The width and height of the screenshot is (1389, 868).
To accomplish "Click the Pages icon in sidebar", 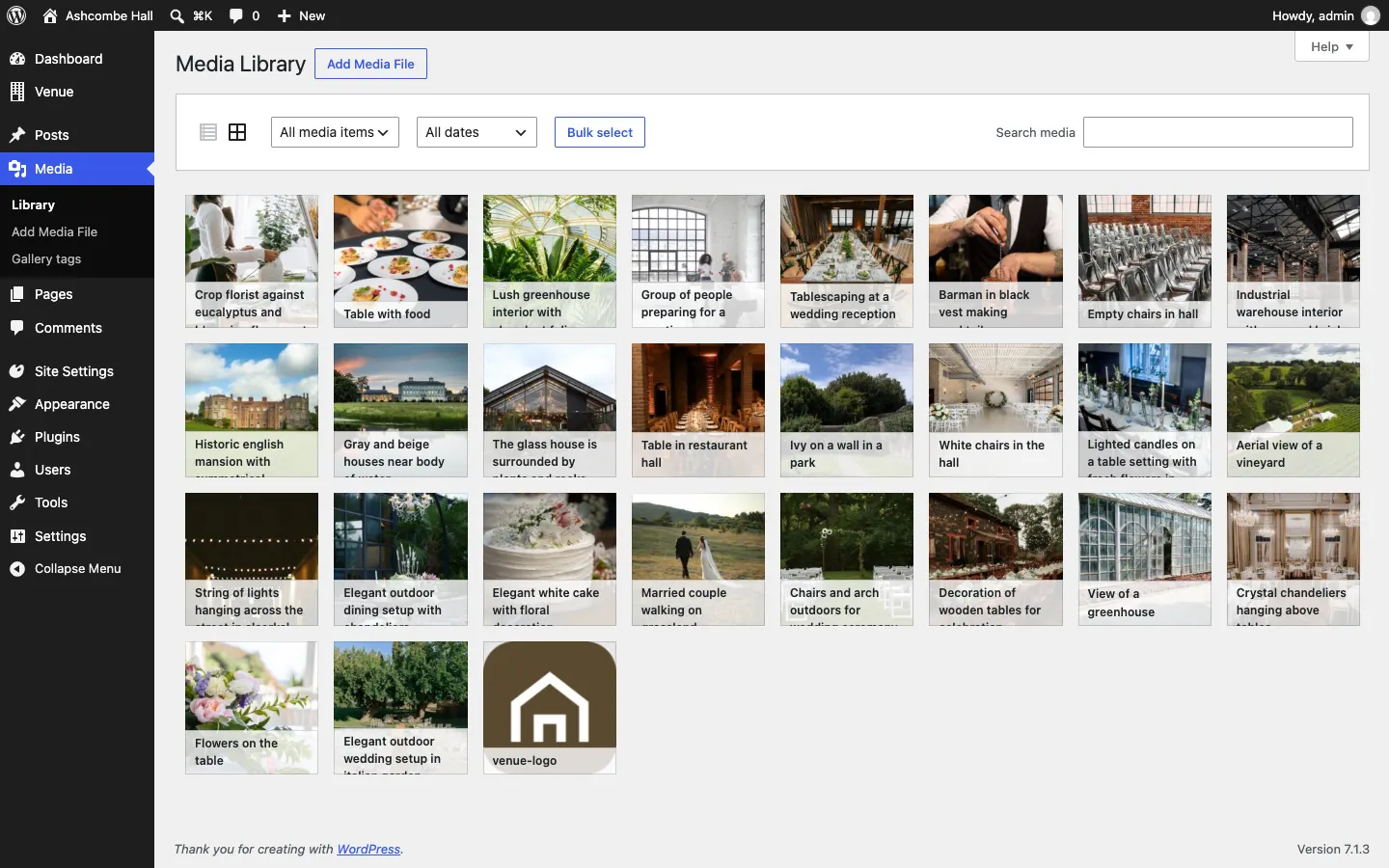I will (17, 294).
